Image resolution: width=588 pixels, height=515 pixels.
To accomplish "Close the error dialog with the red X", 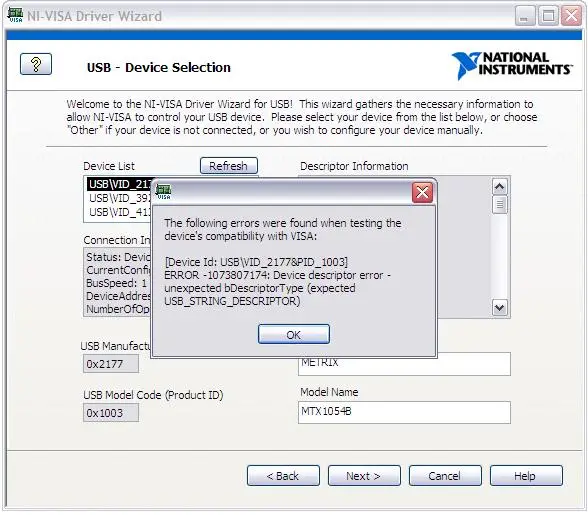I will [422, 192].
